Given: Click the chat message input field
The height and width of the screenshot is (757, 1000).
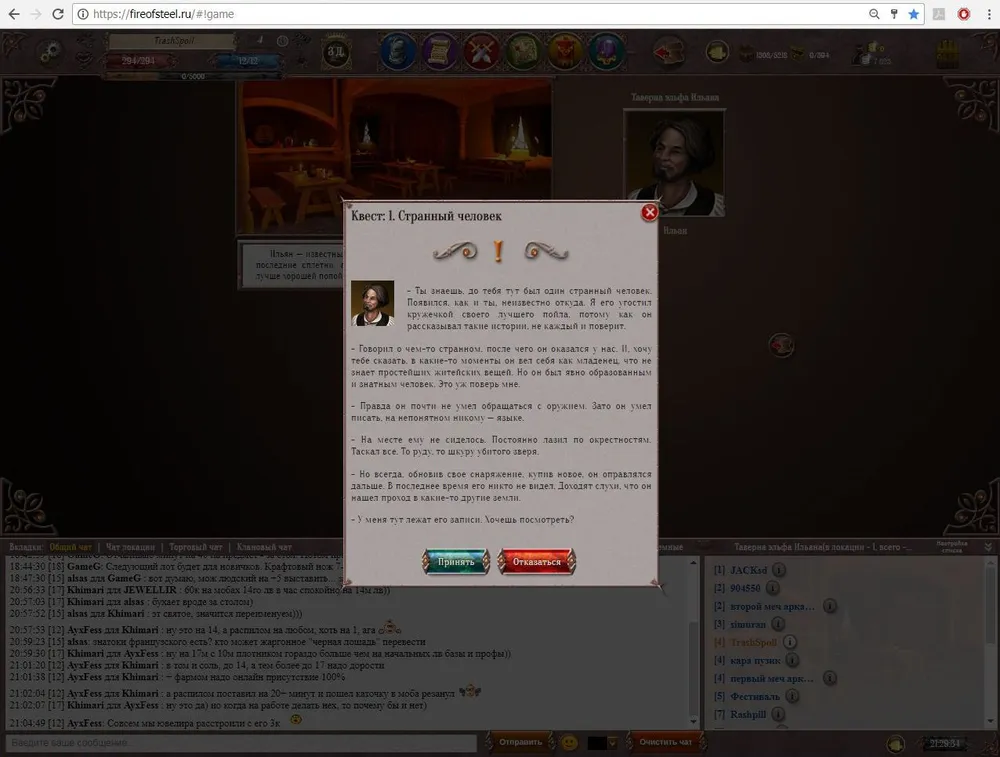Looking at the screenshot, I should point(241,743).
